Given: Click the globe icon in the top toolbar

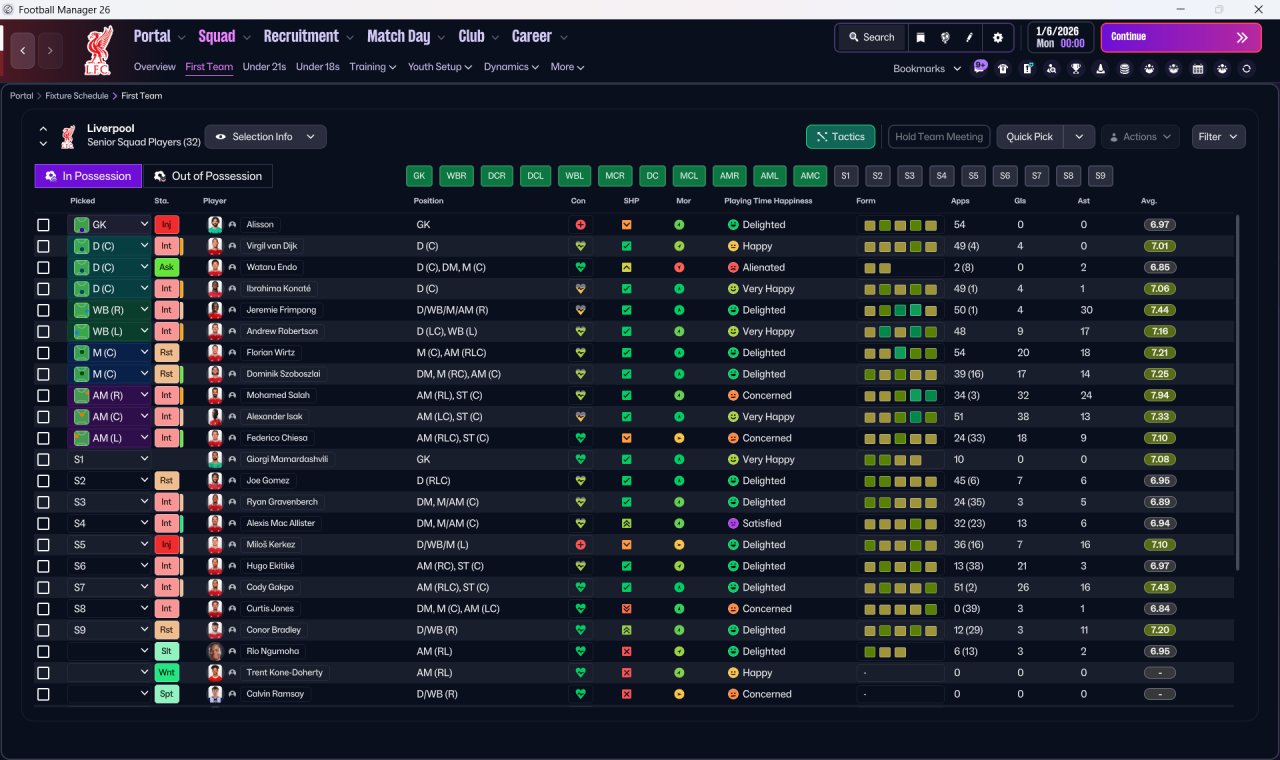Looking at the screenshot, I should (x=945, y=37).
